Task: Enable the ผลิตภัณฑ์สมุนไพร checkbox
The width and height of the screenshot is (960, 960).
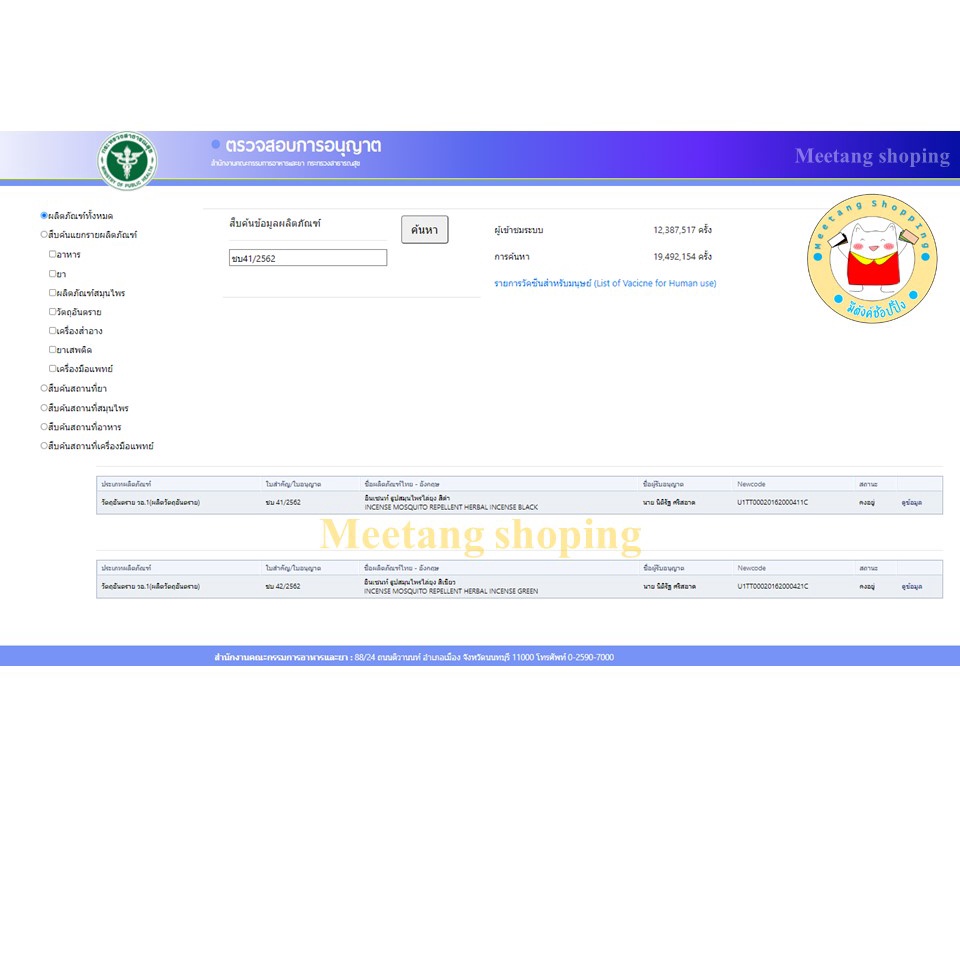Action: [53, 293]
